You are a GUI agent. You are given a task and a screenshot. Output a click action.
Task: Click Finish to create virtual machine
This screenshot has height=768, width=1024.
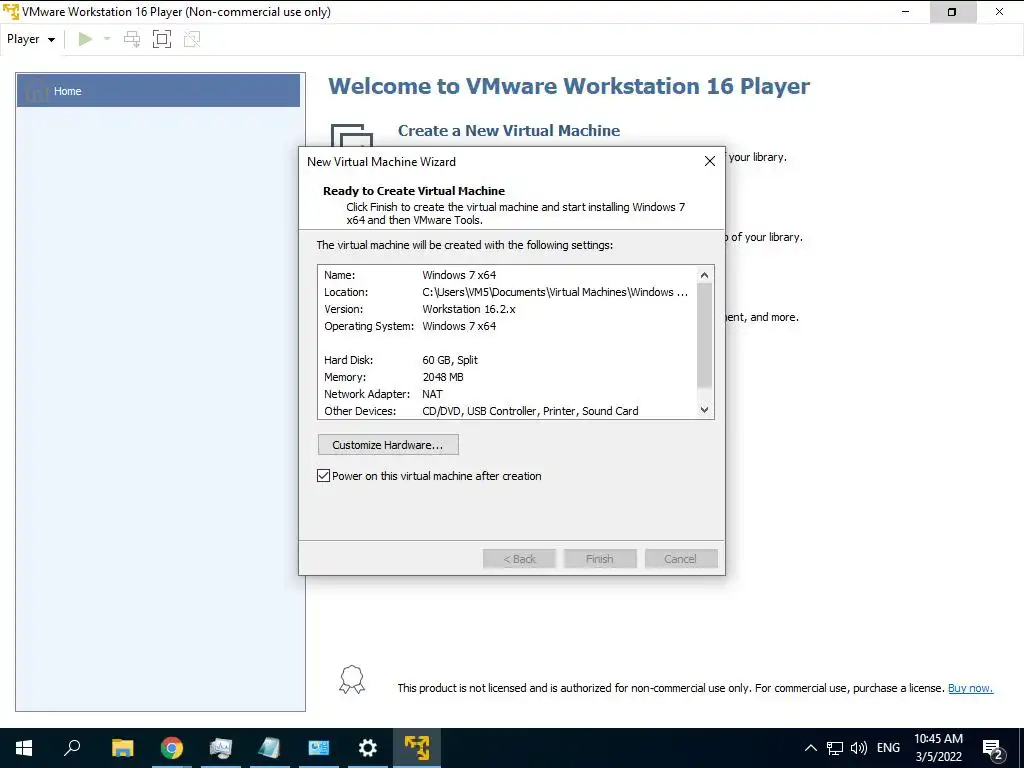coord(600,559)
